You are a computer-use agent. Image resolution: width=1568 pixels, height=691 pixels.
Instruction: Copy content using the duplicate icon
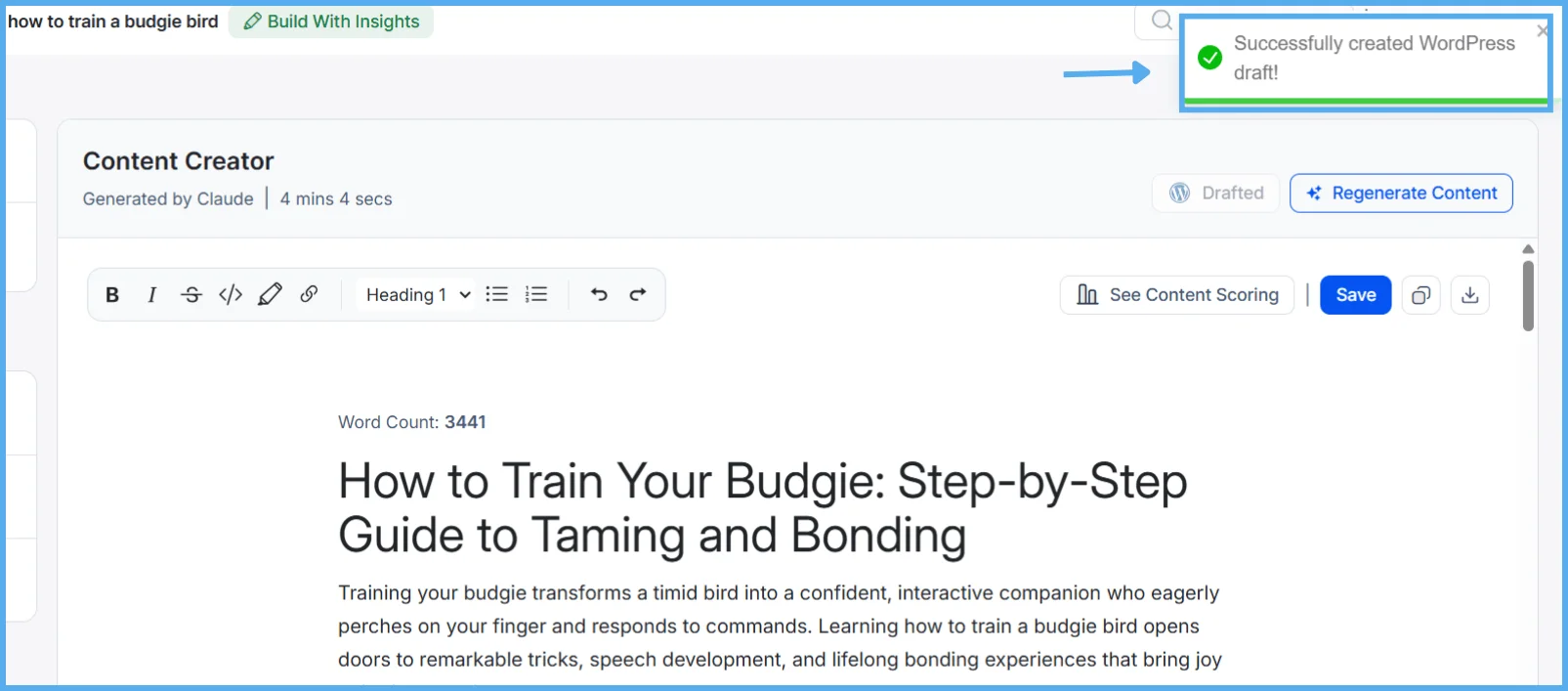click(1421, 295)
